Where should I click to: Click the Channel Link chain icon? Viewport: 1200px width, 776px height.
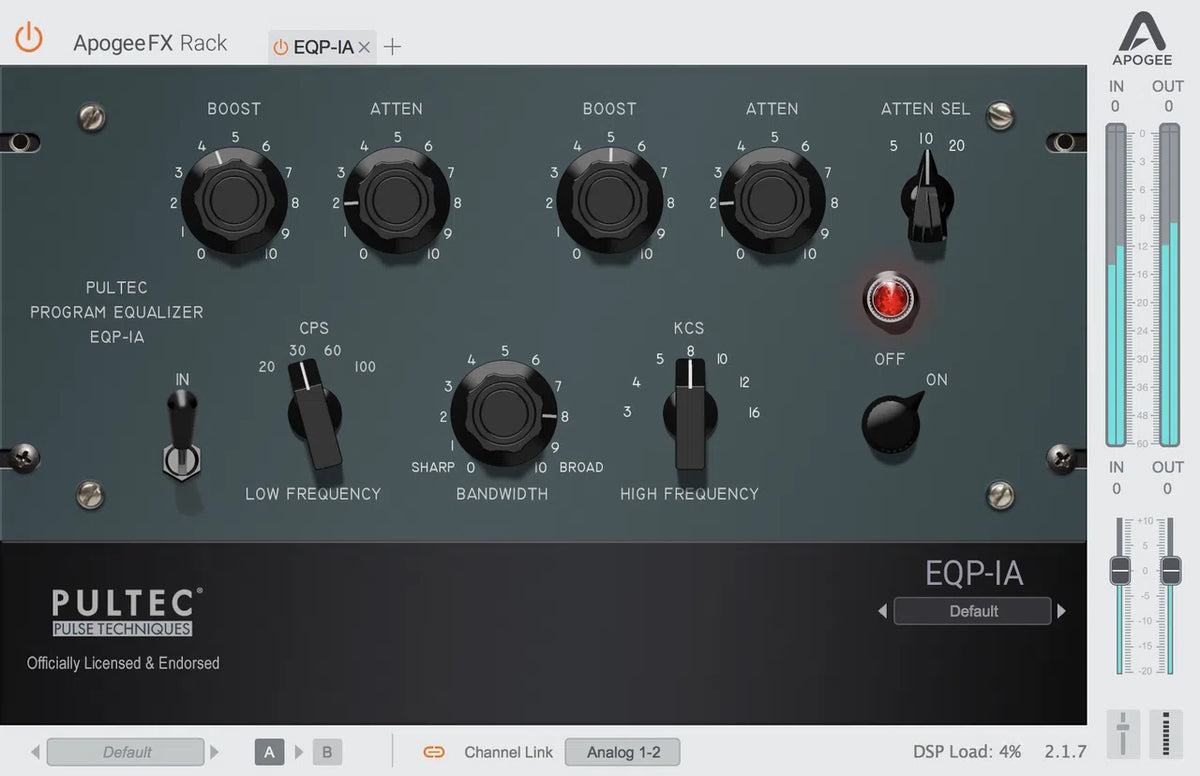click(x=433, y=752)
